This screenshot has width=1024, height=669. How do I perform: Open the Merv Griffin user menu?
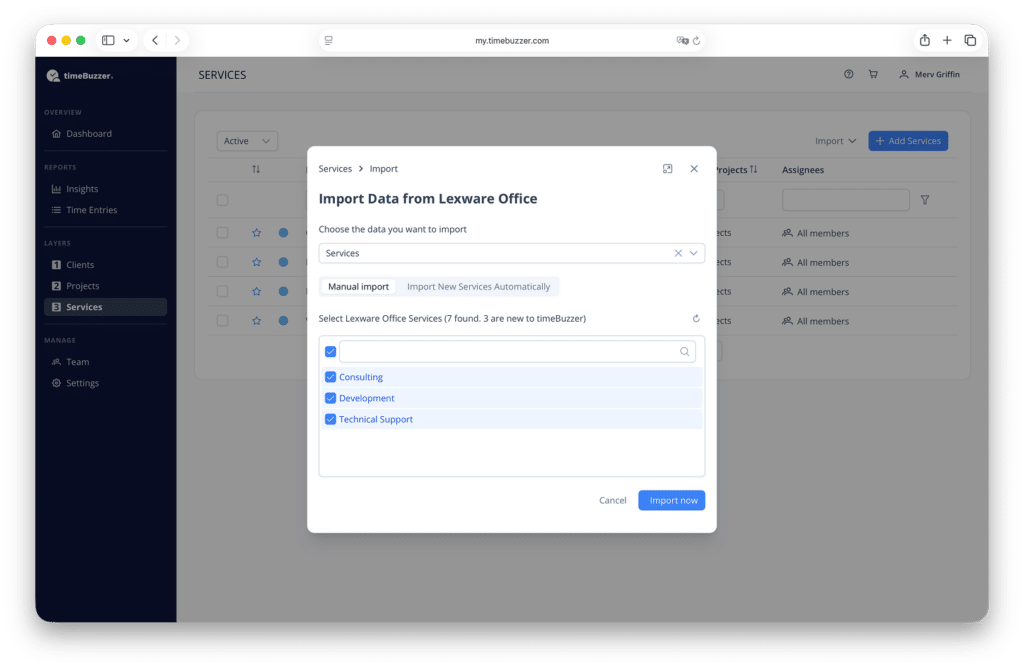929,74
